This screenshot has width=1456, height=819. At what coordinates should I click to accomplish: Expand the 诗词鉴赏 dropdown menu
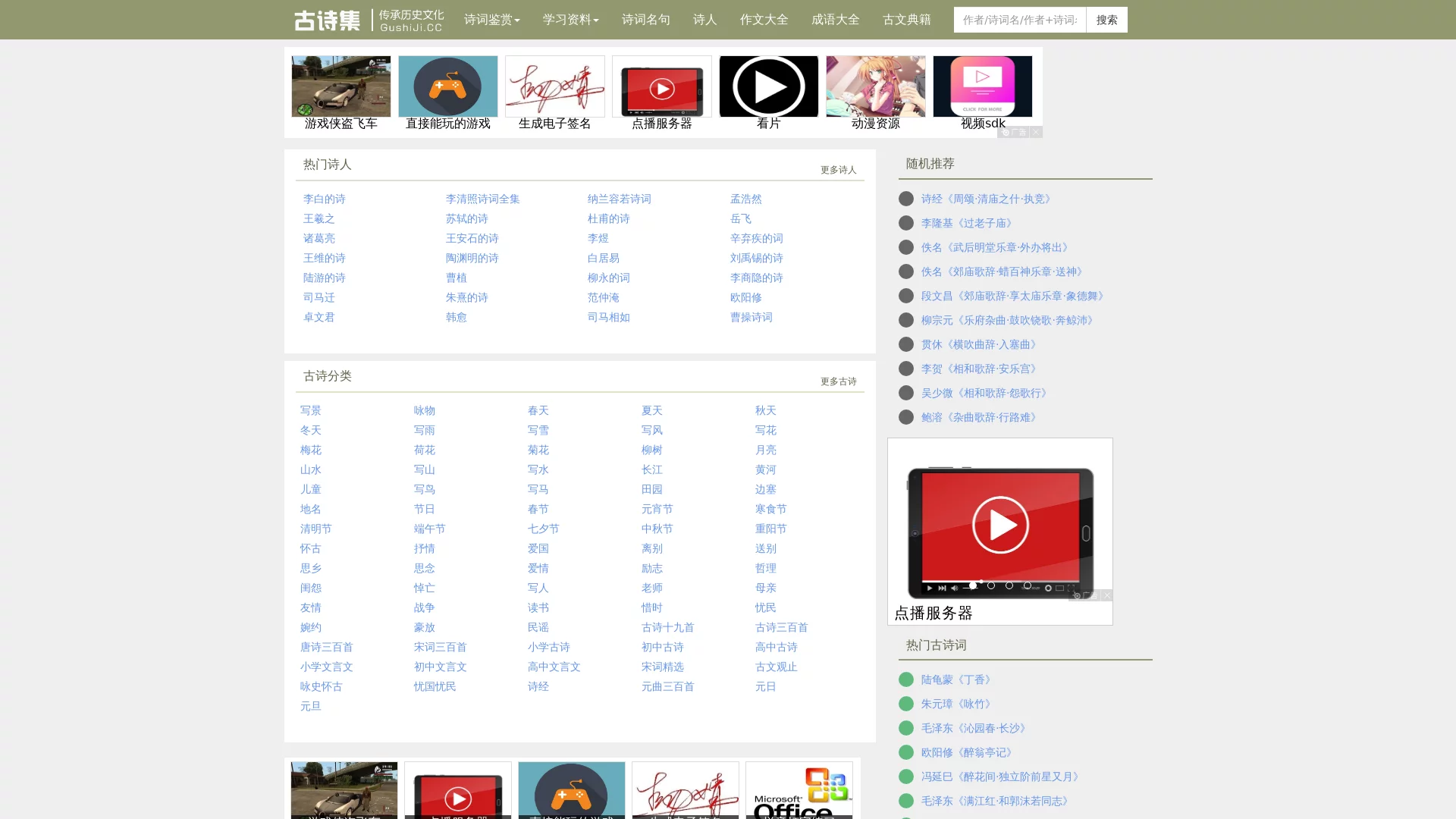pos(491,20)
